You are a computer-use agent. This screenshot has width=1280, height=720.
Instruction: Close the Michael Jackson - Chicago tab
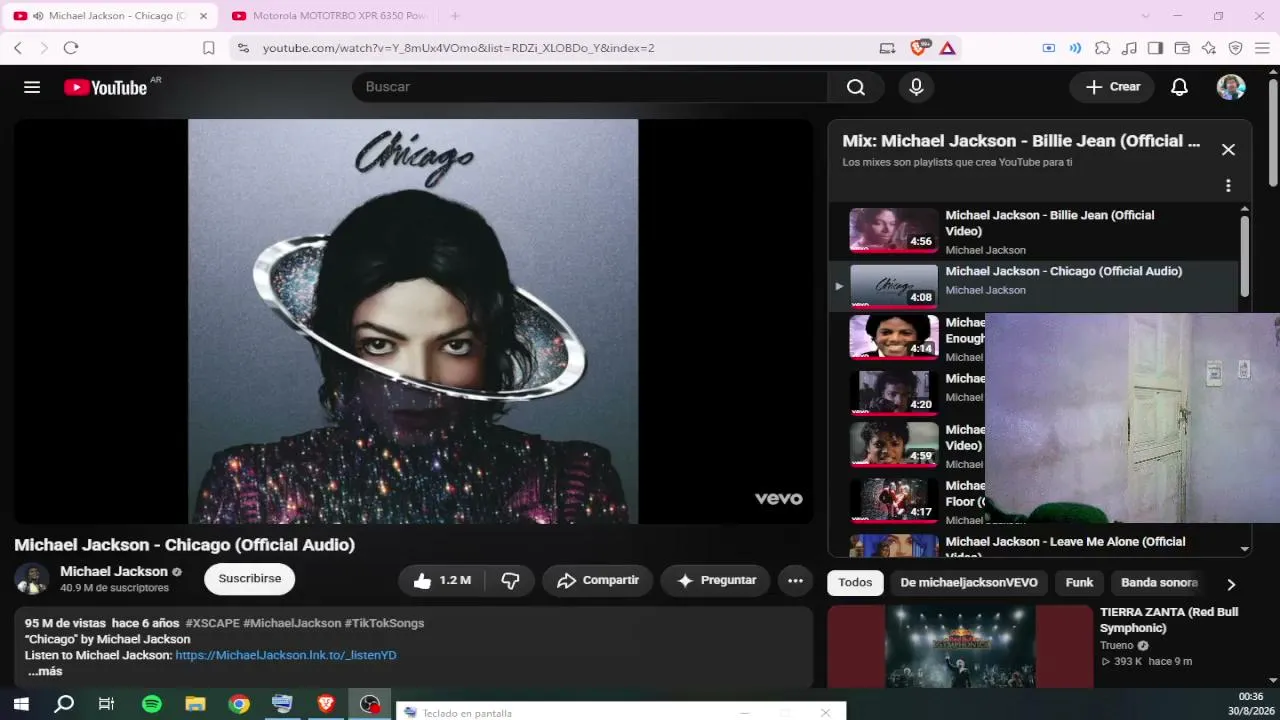tap(203, 16)
